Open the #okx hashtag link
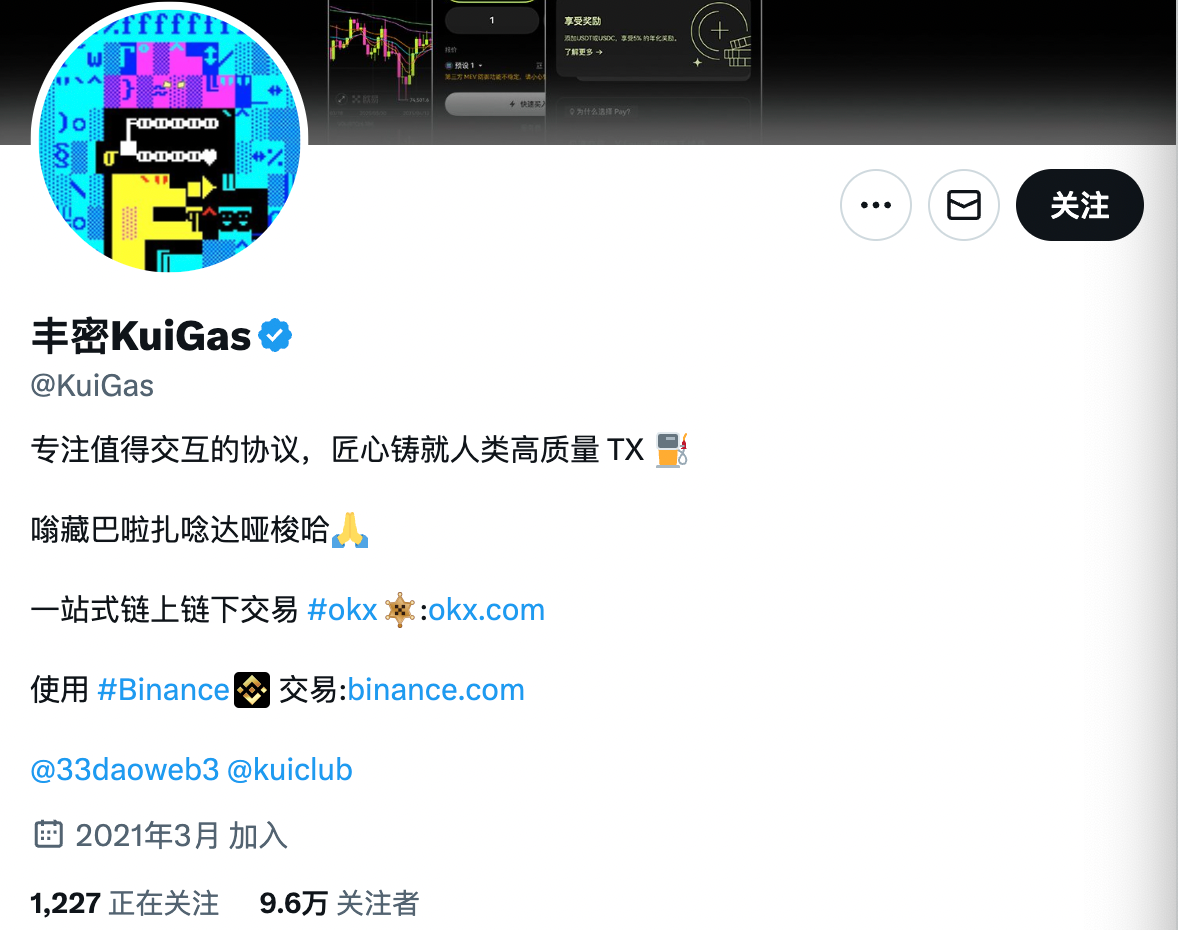Image resolution: width=1178 pixels, height=930 pixels. [x=342, y=610]
